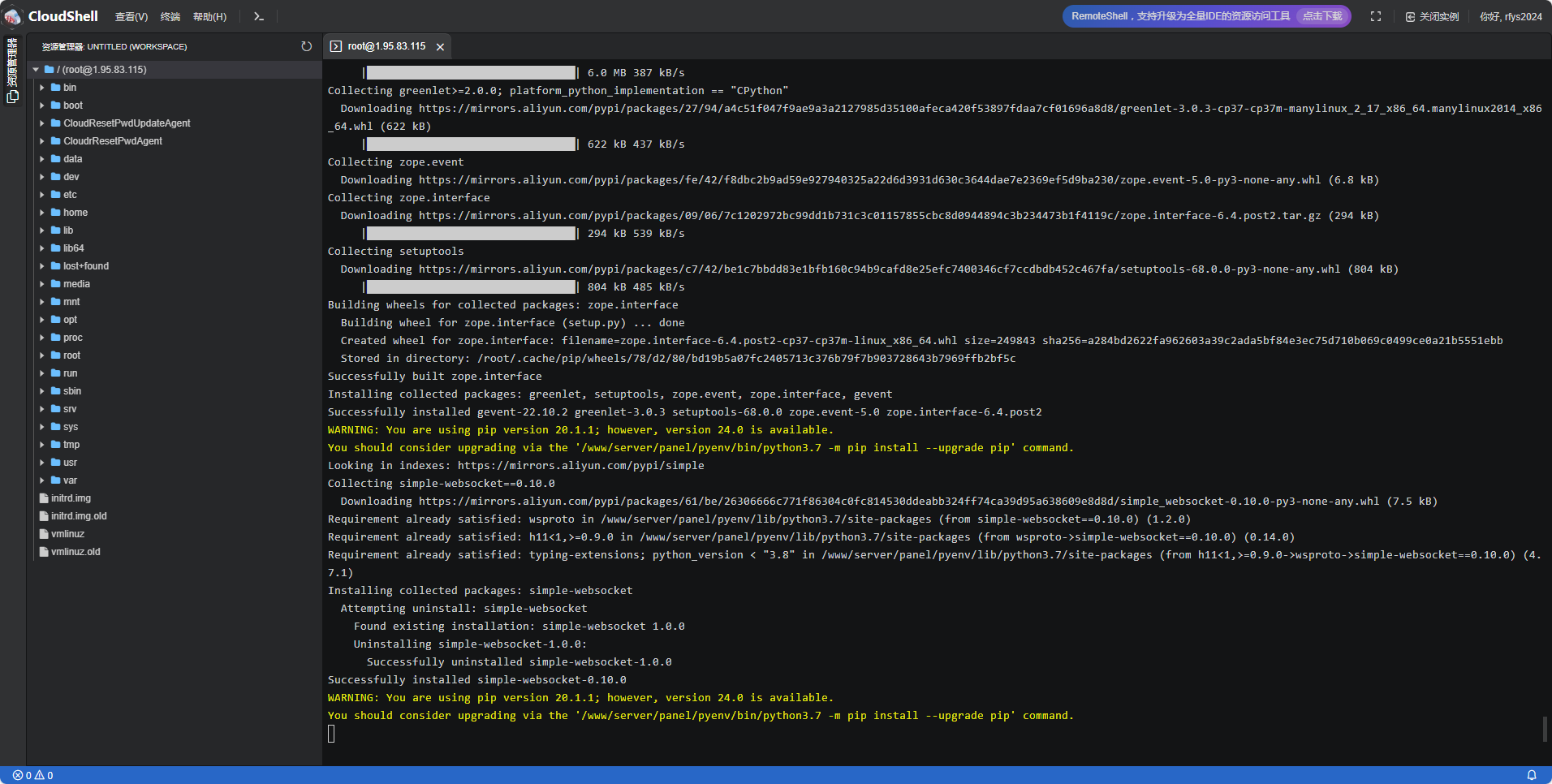The width and height of the screenshot is (1552, 784).
Task: Expand the dev folder
Action: 42,177
